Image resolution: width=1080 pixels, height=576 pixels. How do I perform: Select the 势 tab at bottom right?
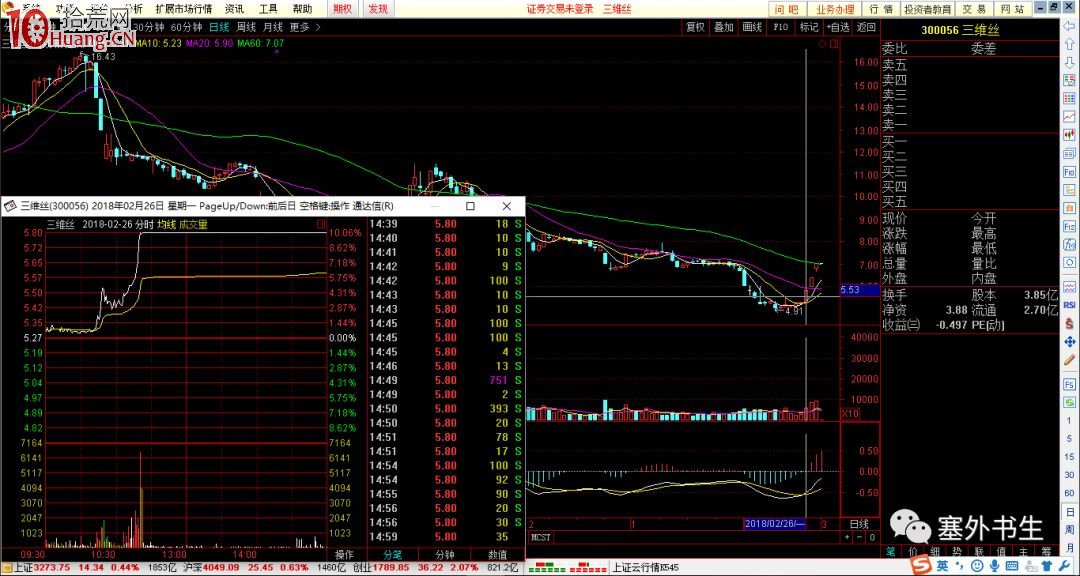tap(957, 551)
